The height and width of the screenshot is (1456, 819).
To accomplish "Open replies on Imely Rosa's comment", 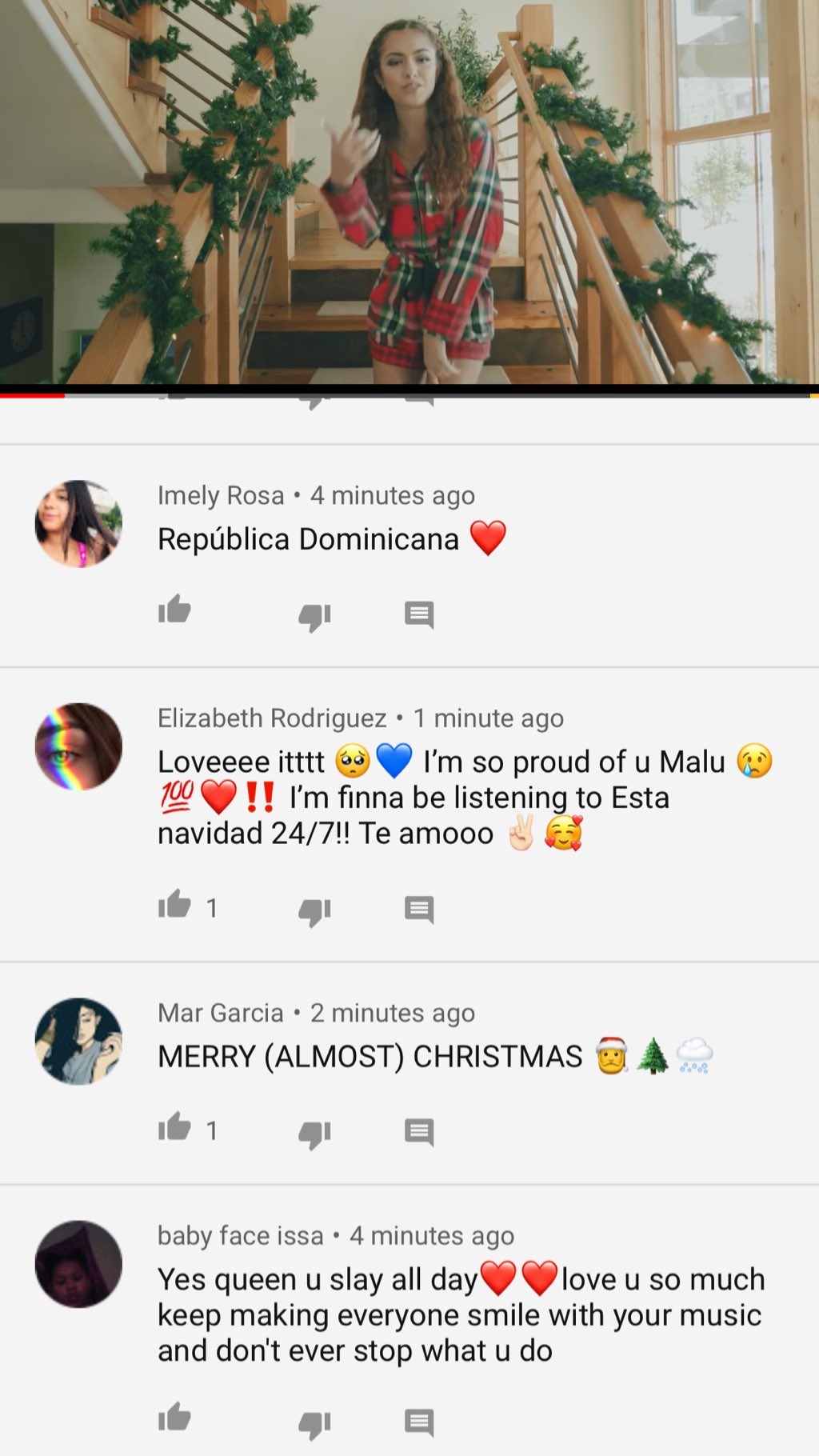I will click(419, 615).
